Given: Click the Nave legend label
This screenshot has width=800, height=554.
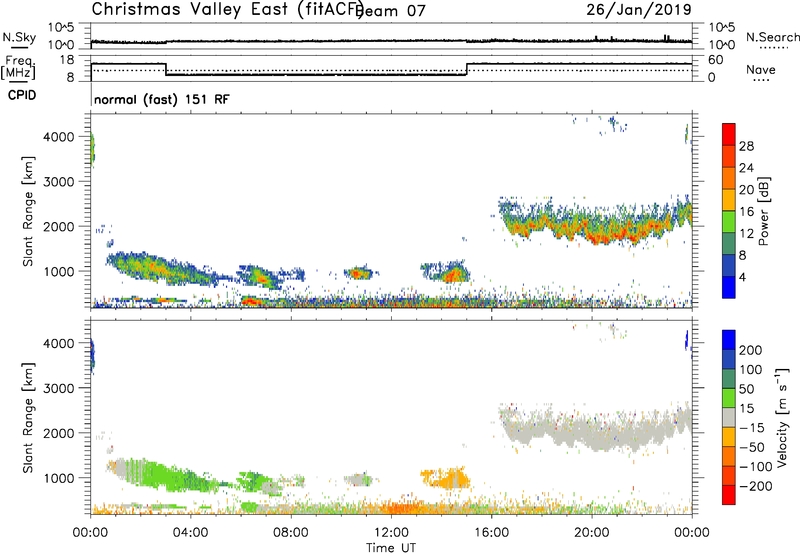Looking at the screenshot, I should coord(761,70).
